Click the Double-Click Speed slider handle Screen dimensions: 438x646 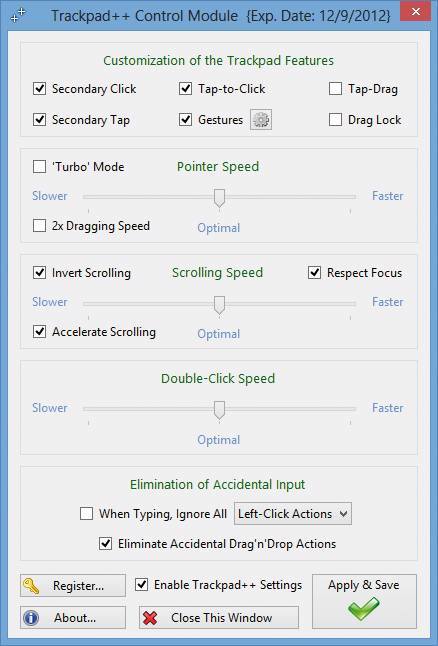pyautogui.click(x=219, y=410)
